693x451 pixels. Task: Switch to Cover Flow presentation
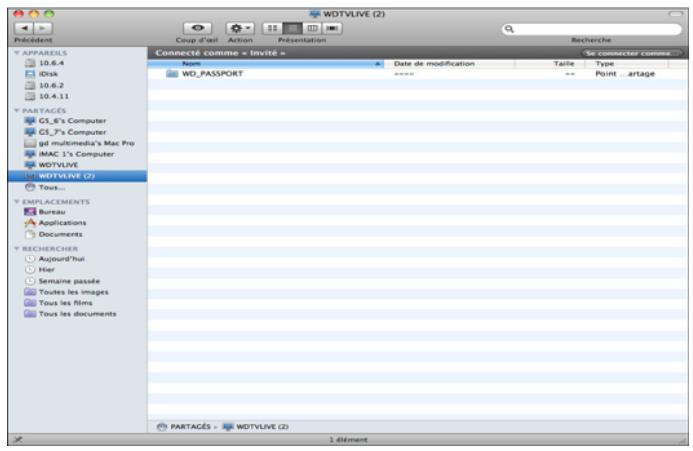(x=332, y=28)
